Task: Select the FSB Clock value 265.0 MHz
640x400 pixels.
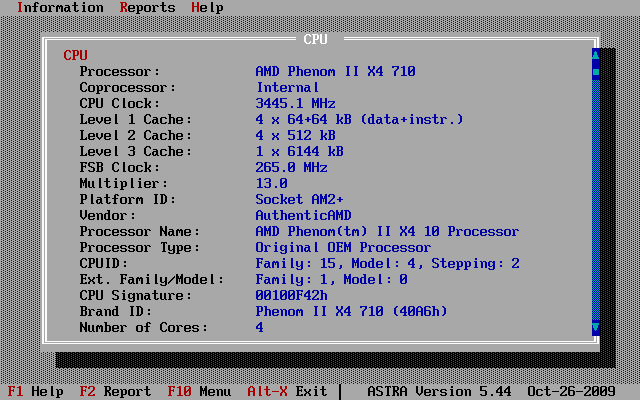Action: pyautogui.click(x=291, y=167)
